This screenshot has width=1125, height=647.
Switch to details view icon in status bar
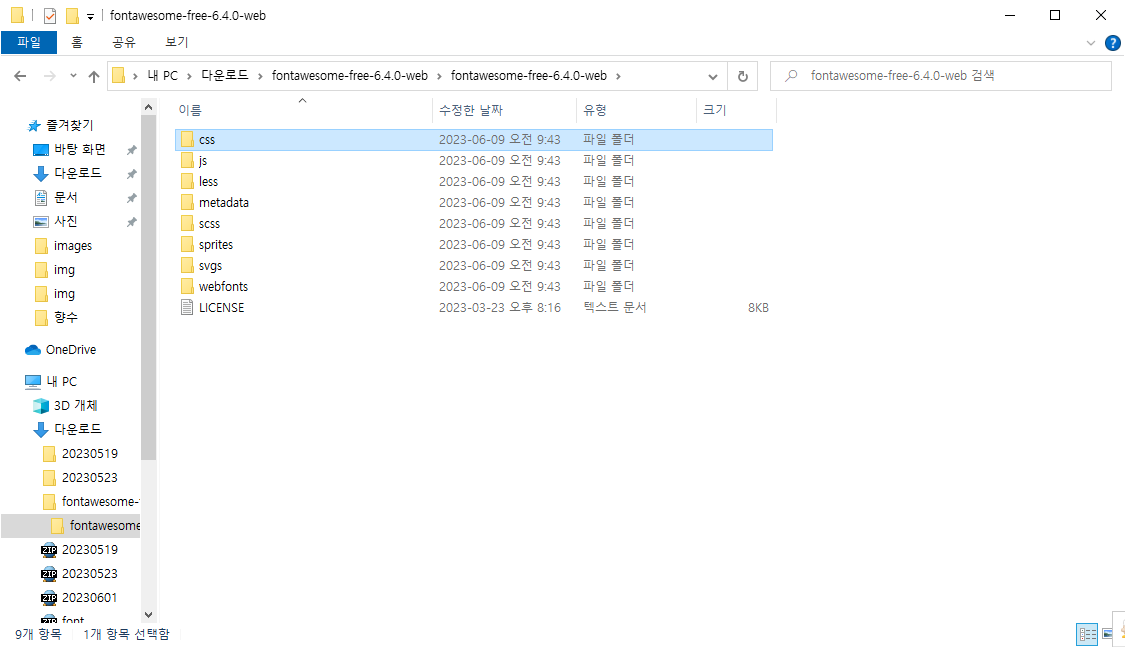click(x=1088, y=634)
